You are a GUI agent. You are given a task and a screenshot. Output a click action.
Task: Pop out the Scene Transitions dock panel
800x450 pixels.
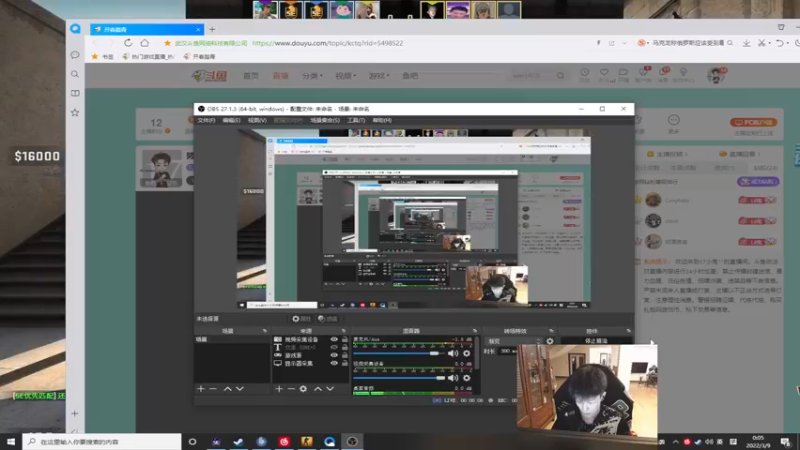coord(551,331)
